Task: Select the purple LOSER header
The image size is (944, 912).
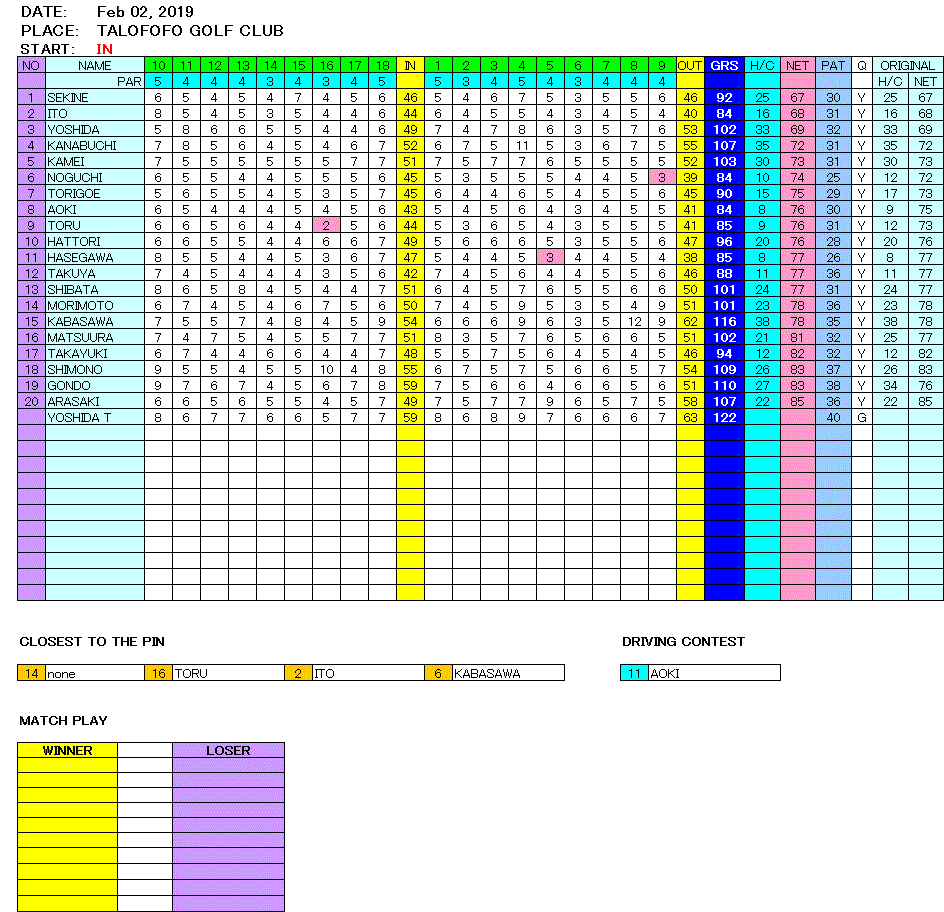Action: pos(228,750)
